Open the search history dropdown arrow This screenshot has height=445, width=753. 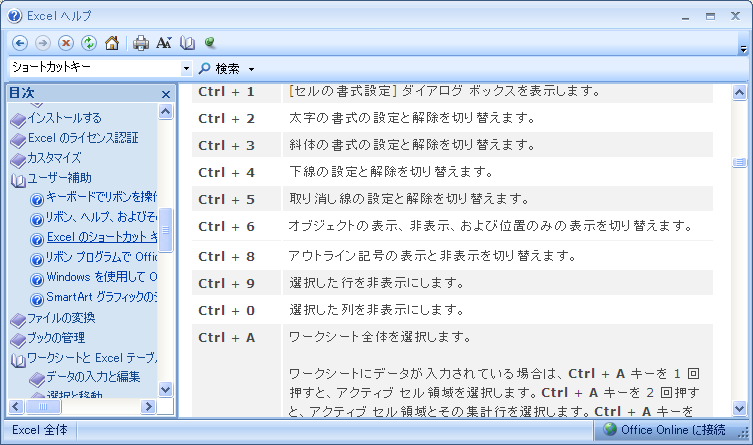(186, 69)
